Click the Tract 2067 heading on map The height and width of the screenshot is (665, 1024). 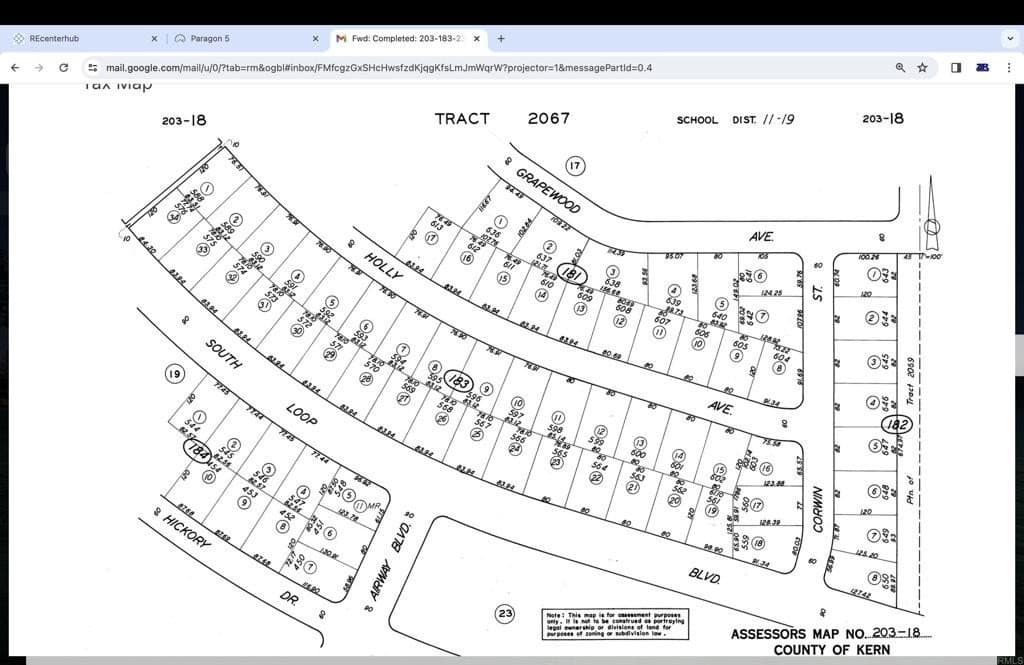click(x=502, y=118)
